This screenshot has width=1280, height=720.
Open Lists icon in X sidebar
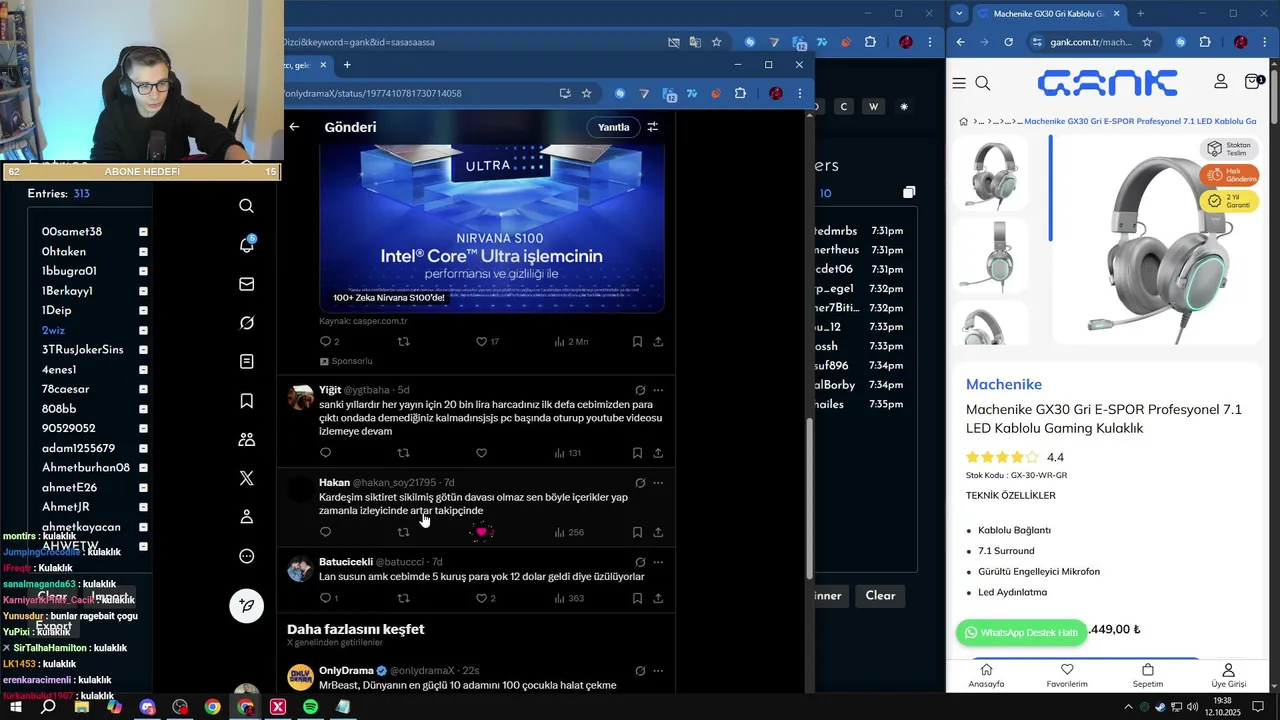(246, 361)
